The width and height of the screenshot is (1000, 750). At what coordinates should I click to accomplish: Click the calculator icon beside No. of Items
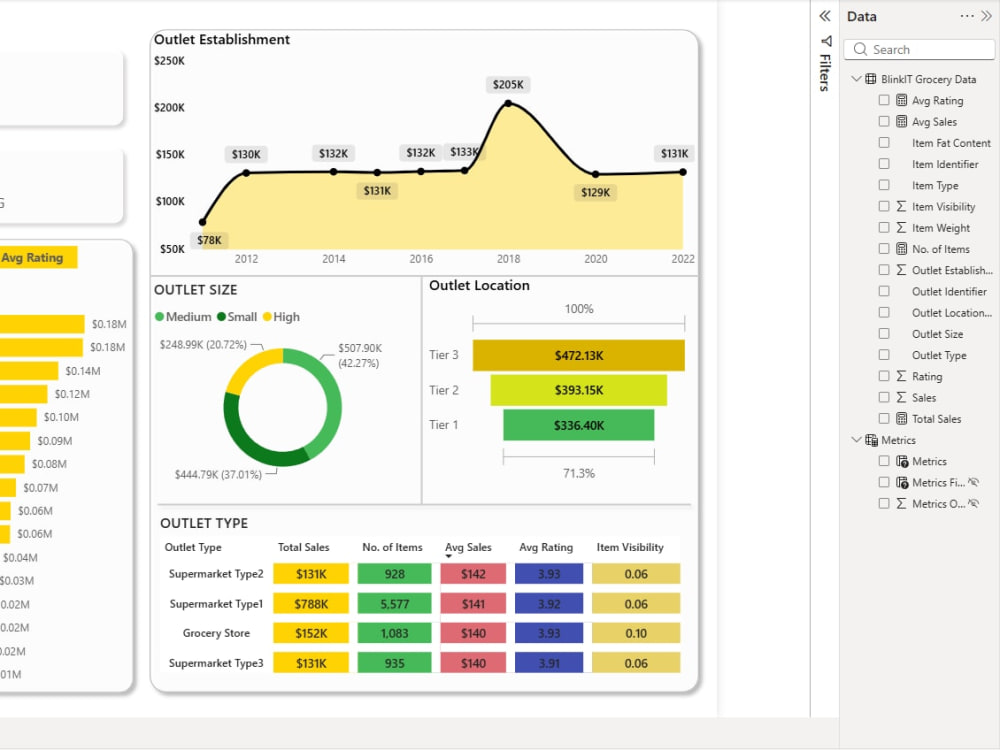[901, 249]
